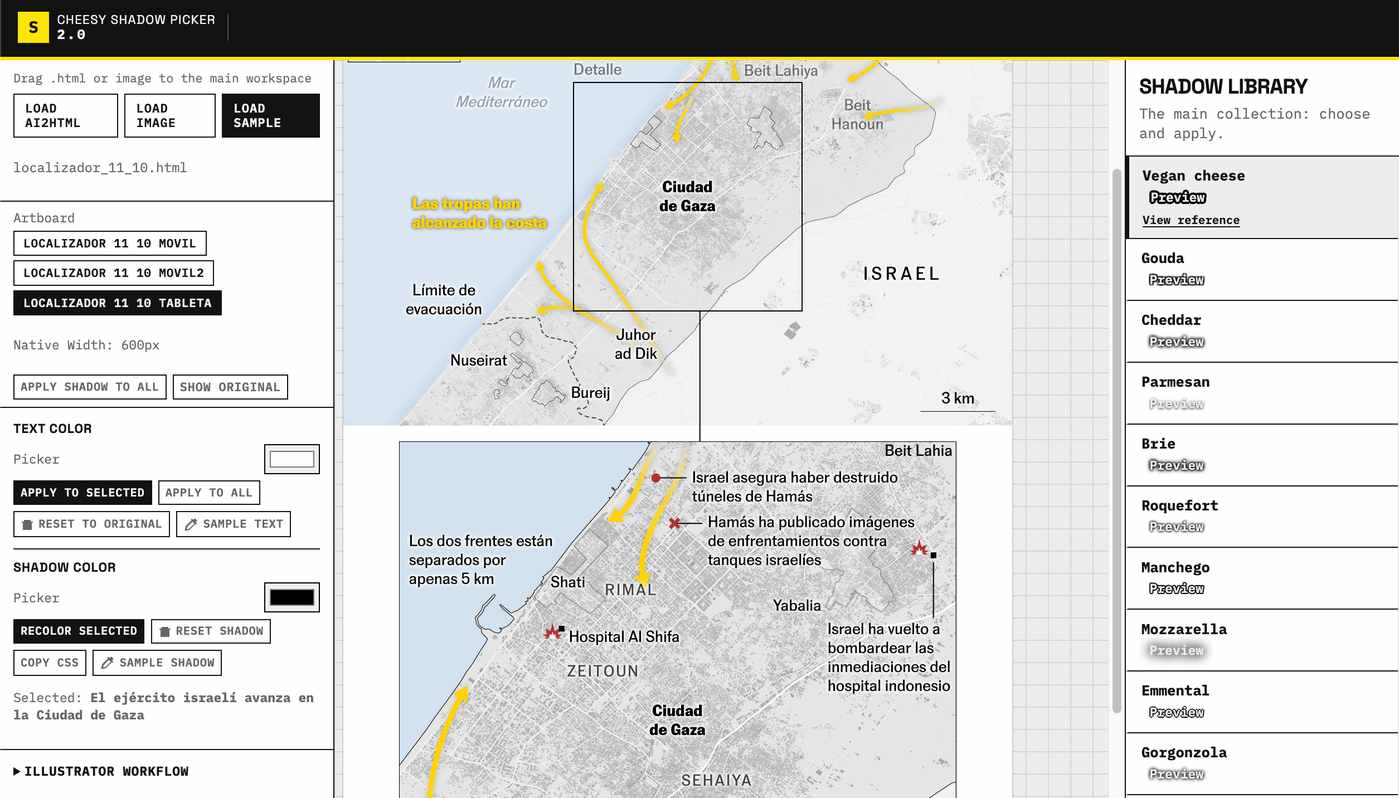Screen dimensions: 1399x798
Task: Open the shadow color picker swatch
Action: point(292,598)
